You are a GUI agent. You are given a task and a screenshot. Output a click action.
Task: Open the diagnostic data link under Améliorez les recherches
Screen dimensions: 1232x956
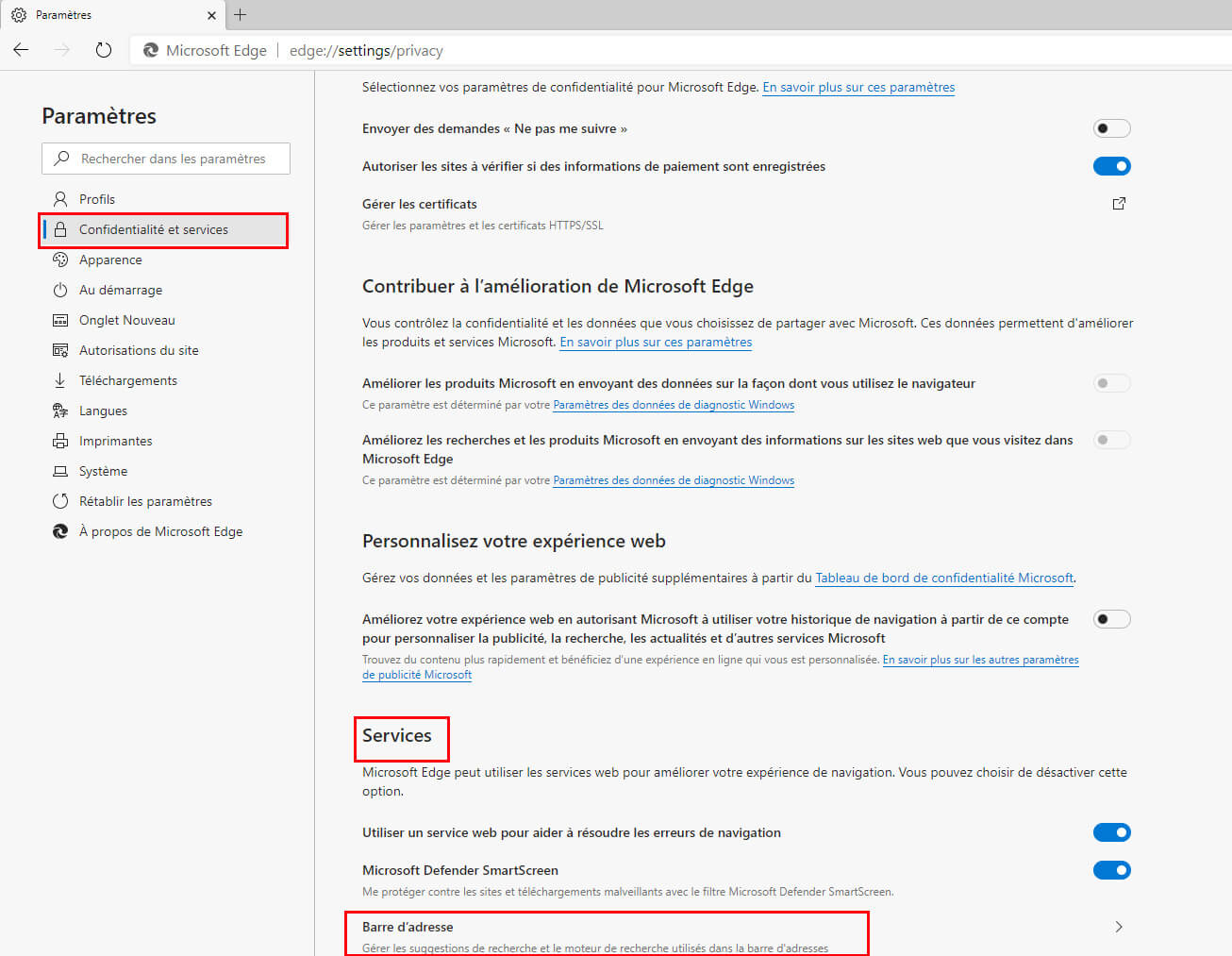pyautogui.click(x=674, y=480)
